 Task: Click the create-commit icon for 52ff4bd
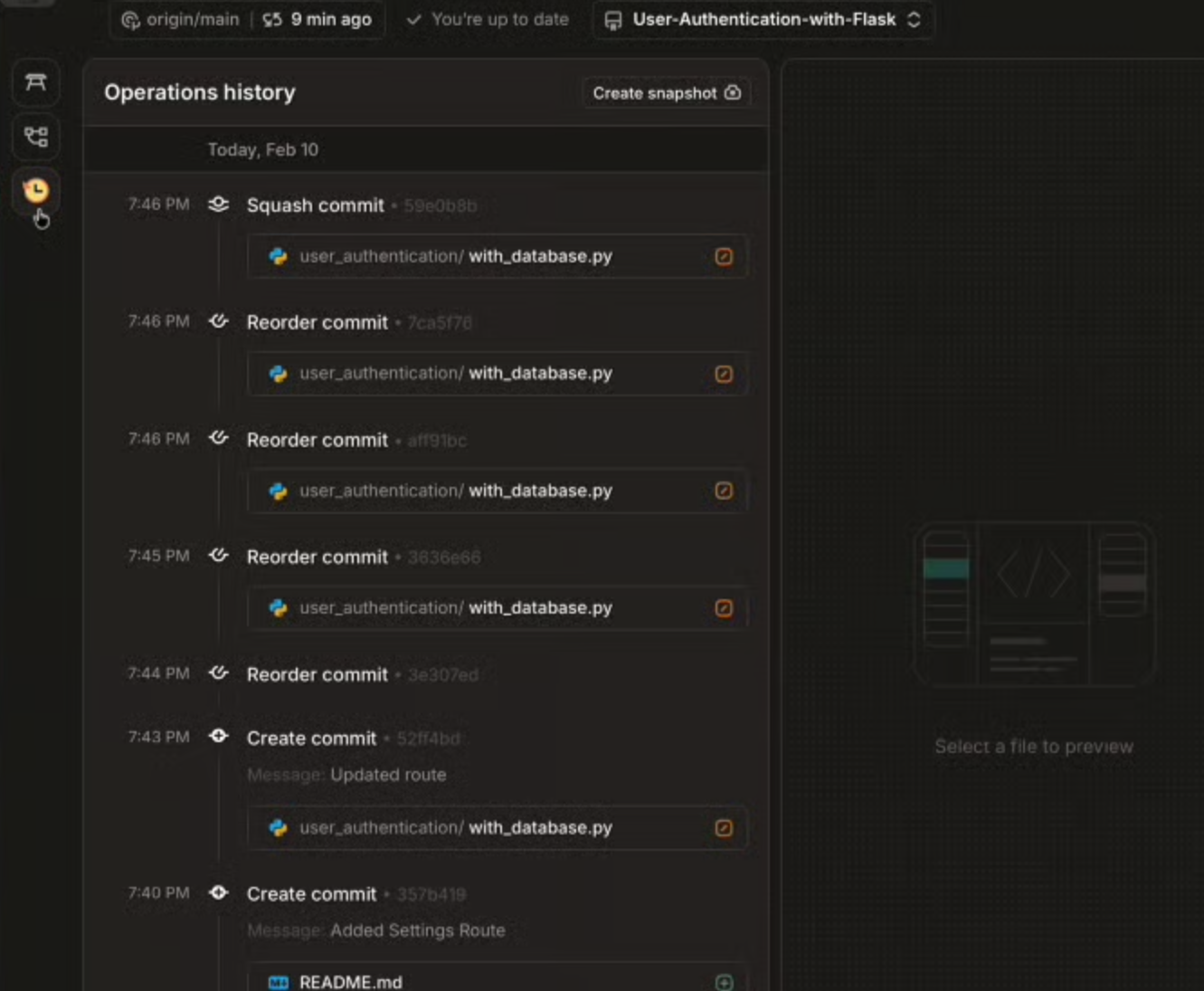(218, 737)
